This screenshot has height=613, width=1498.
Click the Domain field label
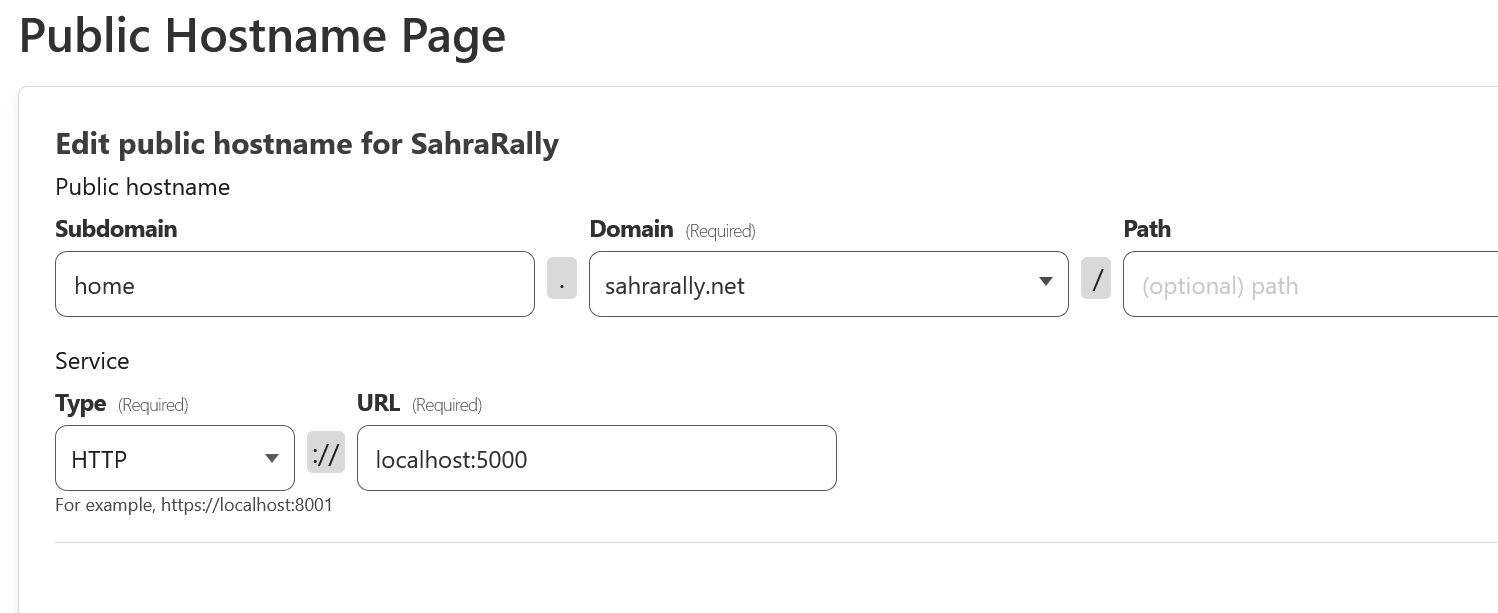click(631, 229)
